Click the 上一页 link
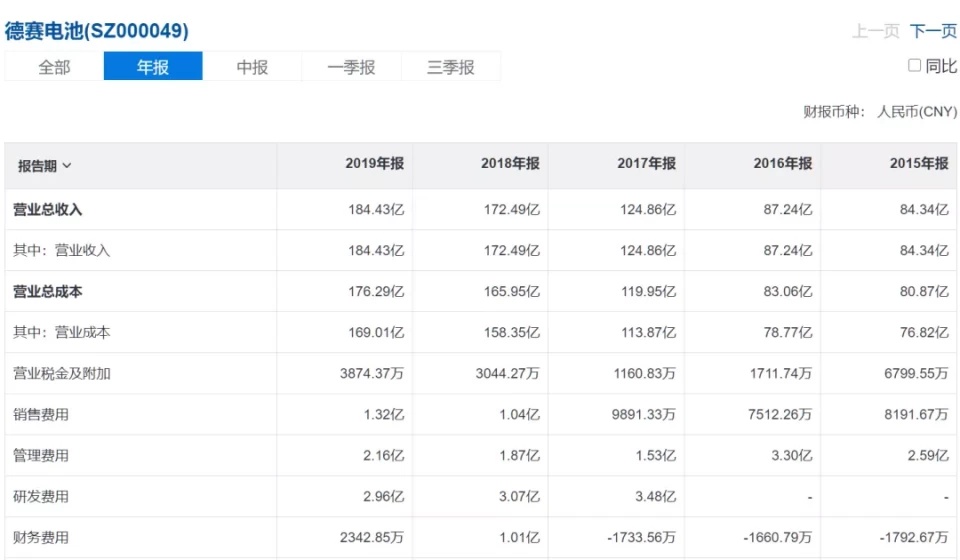Screen dimensions: 960x560 (x=876, y=31)
